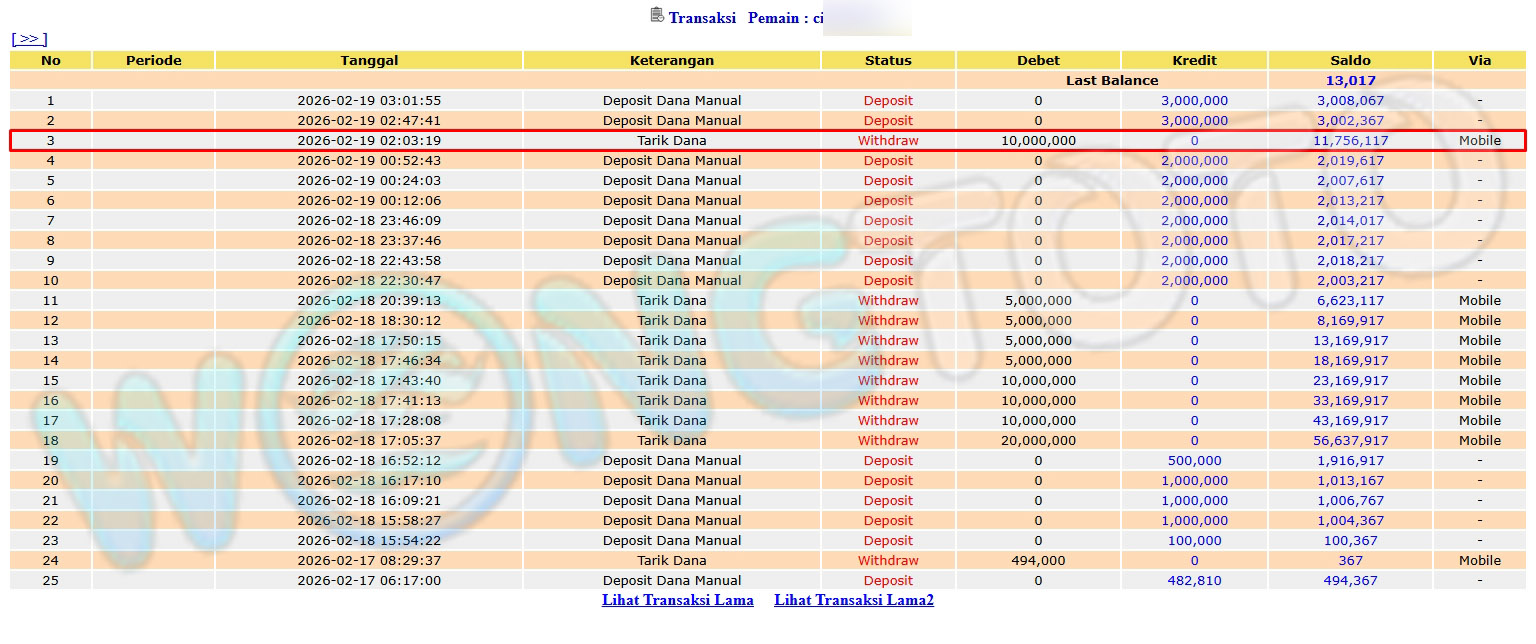This screenshot has width=1536, height=644.
Task: Open Lihat Transaksi Lama link
Action: coord(677,600)
